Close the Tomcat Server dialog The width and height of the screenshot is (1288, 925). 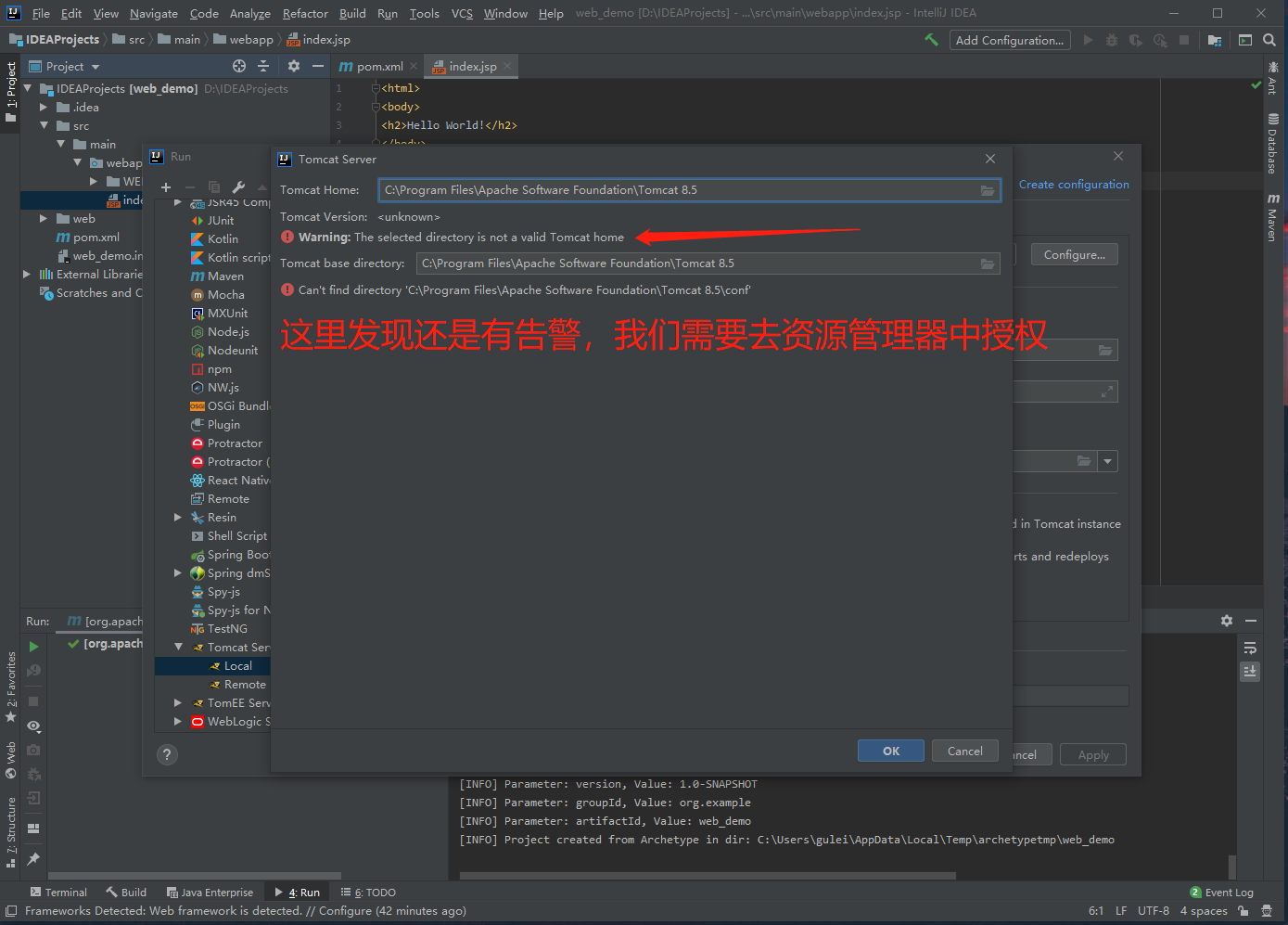[x=990, y=159]
